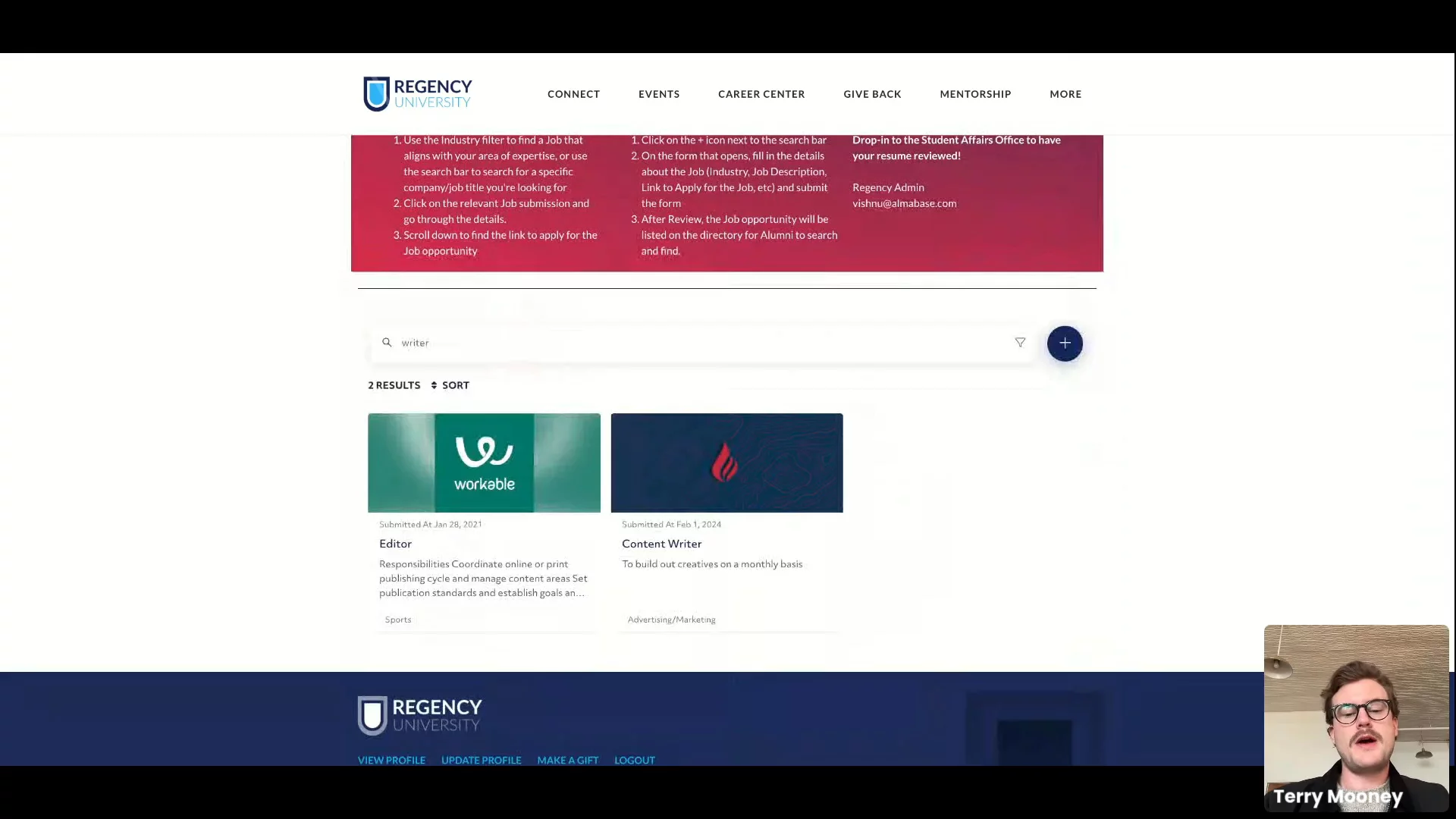Click the LOGOUT link in the footer
This screenshot has height=819, width=1456.
pos(634,760)
